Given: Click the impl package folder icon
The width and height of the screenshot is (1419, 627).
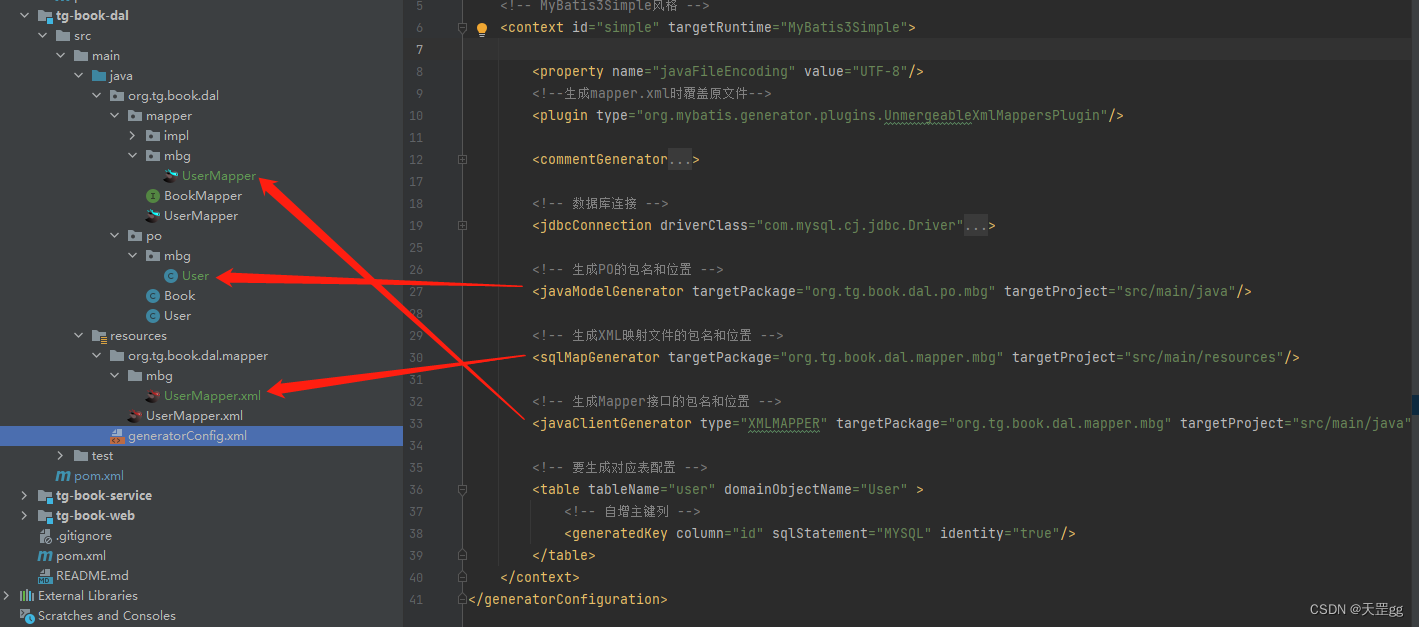Looking at the screenshot, I should [153, 136].
